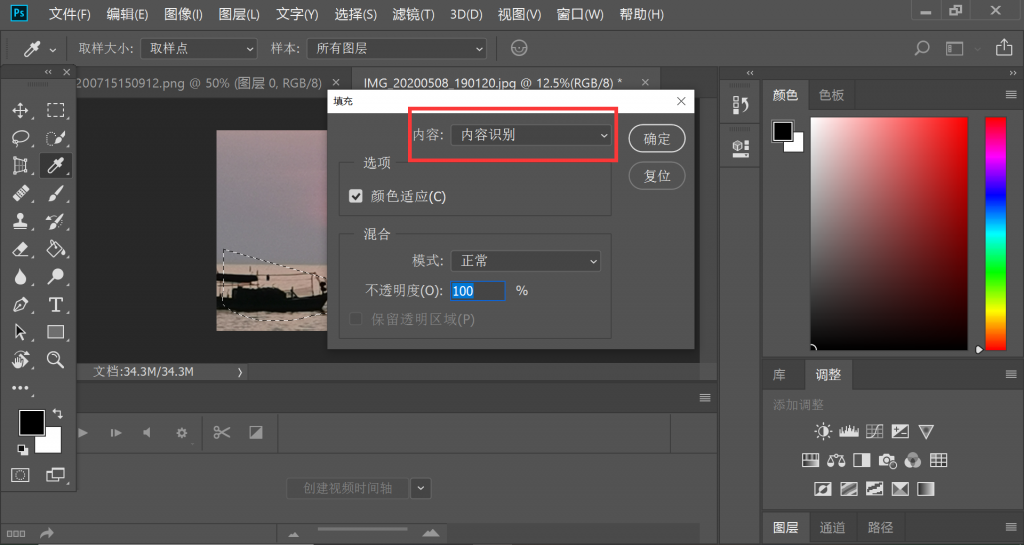Select the Eraser tool
The width and height of the screenshot is (1024, 545).
(20, 249)
